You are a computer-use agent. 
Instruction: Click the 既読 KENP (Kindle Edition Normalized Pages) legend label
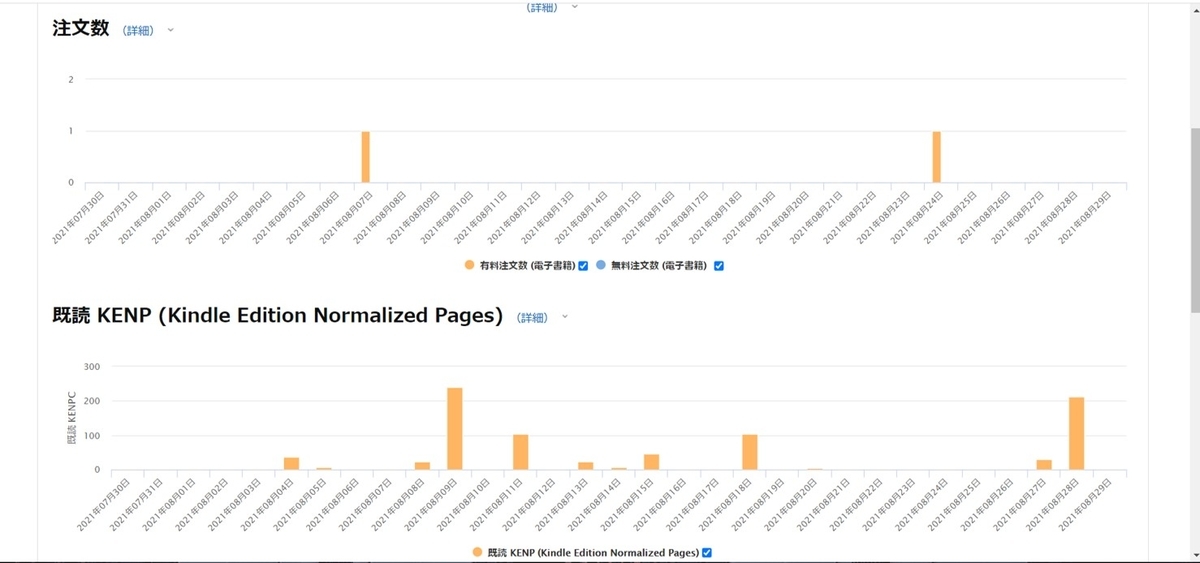click(592, 553)
